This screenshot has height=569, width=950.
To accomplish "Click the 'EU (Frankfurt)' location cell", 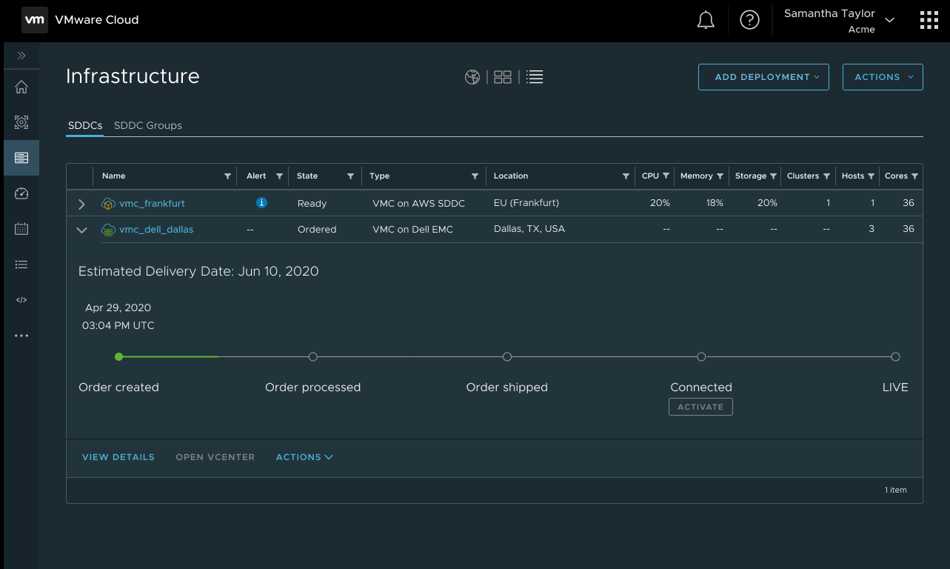I will (526, 203).
